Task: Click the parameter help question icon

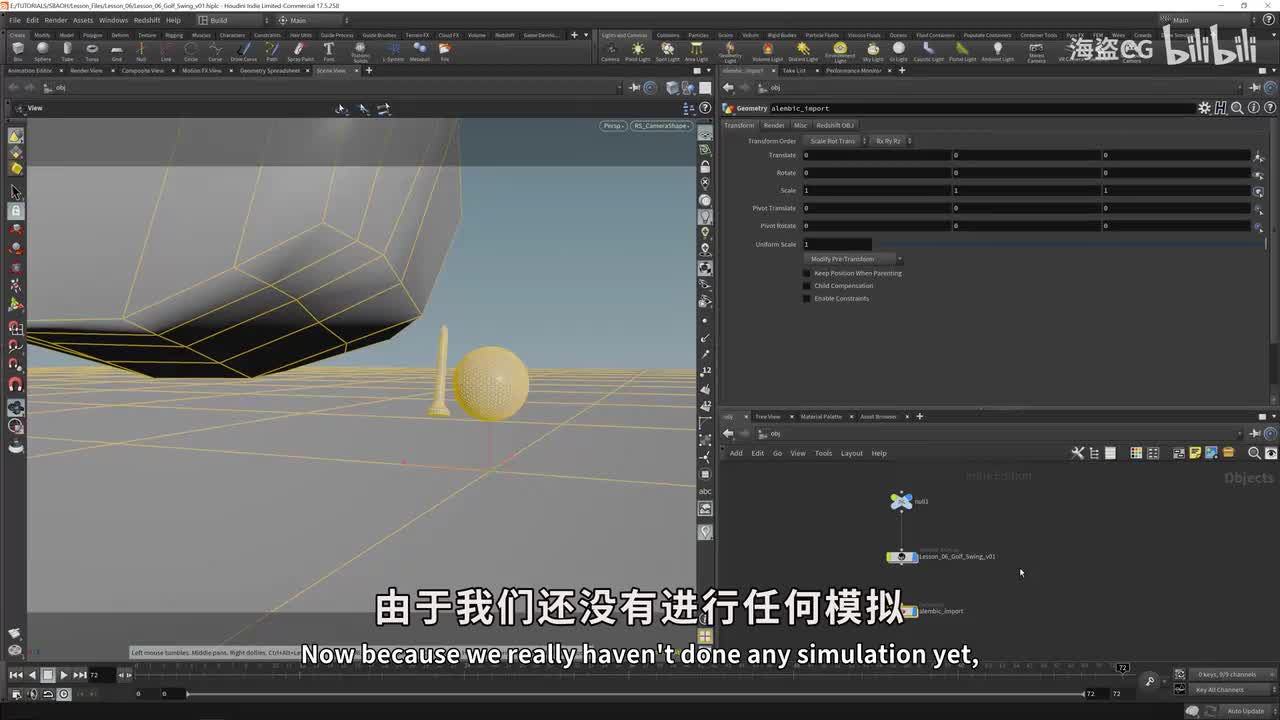Action: [x=1268, y=108]
